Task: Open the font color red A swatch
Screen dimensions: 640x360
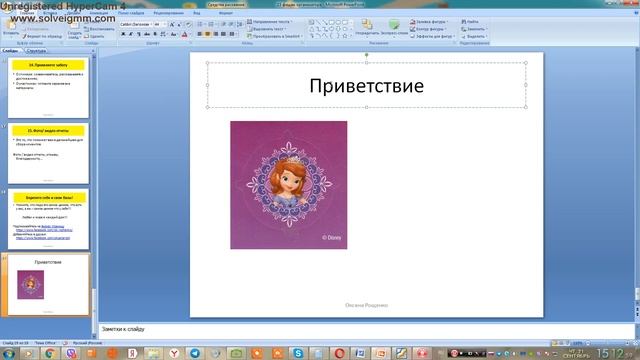Action: click(x=184, y=34)
